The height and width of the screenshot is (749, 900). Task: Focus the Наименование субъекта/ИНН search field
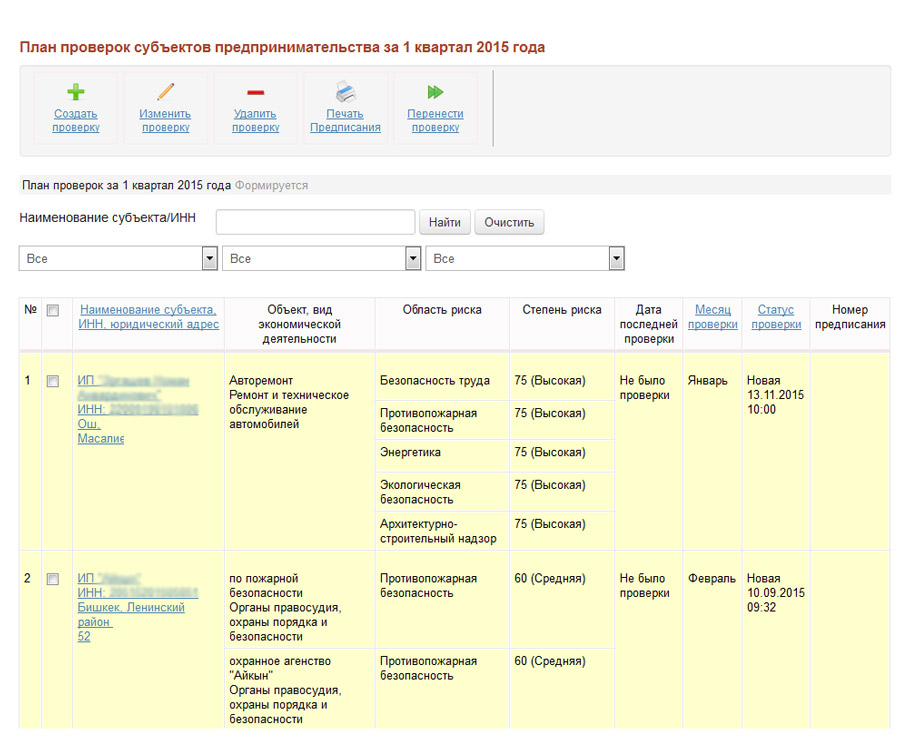coord(316,222)
